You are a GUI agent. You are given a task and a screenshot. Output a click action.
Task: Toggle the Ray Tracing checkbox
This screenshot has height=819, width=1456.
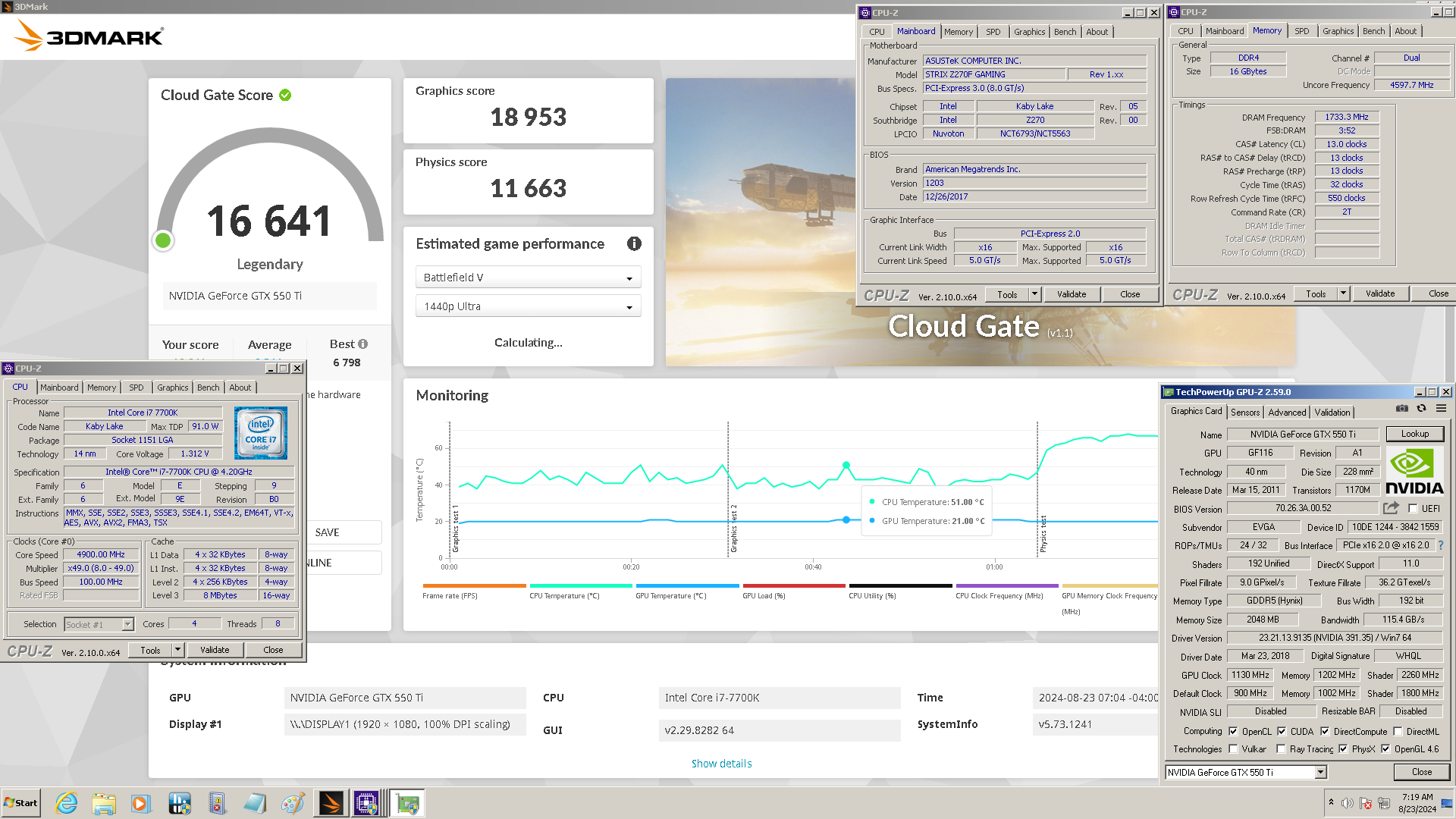(x=1281, y=749)
